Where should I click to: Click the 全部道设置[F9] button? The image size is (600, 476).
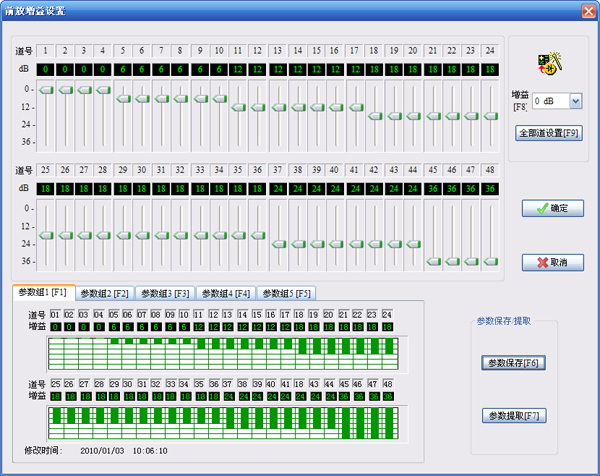547,132
